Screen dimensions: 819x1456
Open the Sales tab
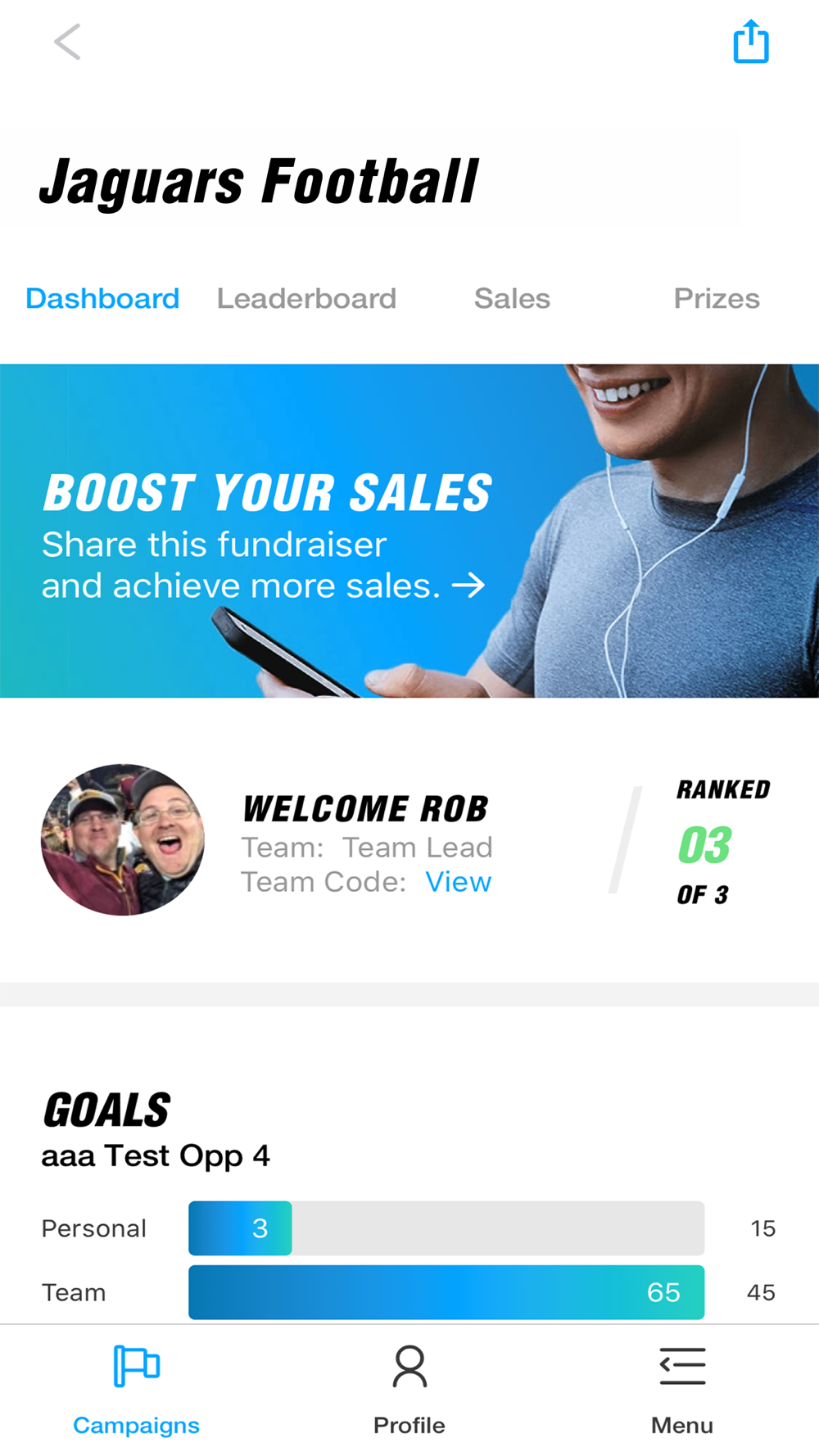point(512,298)
